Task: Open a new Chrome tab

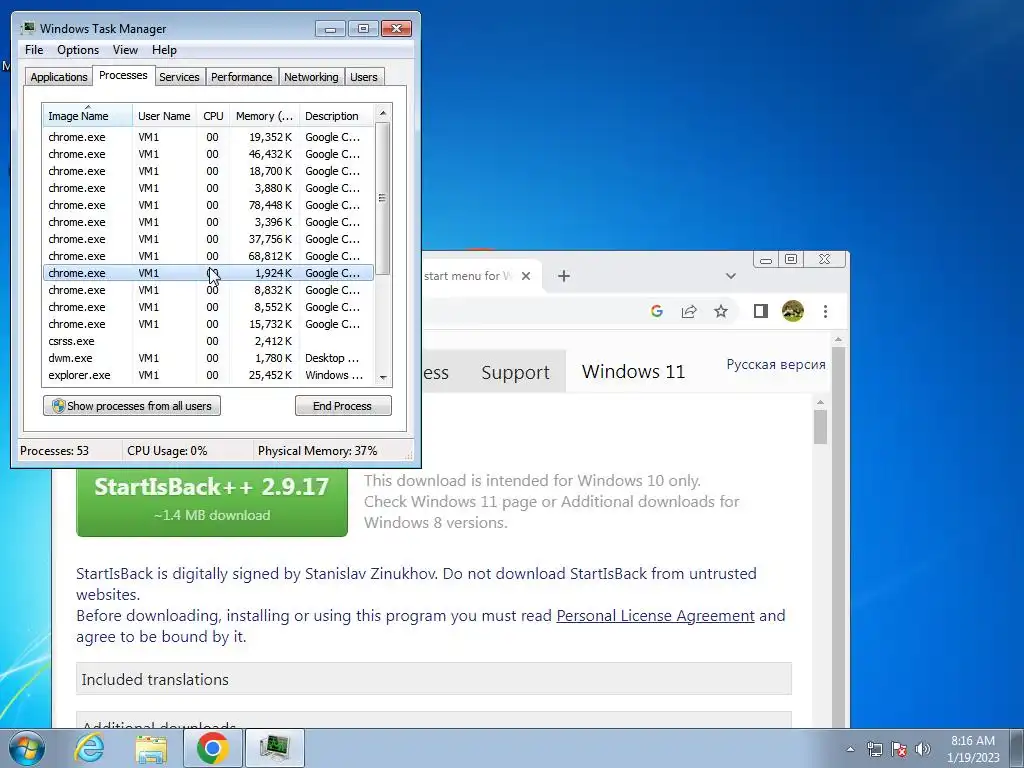Action: pyautogui.click(x=564, y=276)
